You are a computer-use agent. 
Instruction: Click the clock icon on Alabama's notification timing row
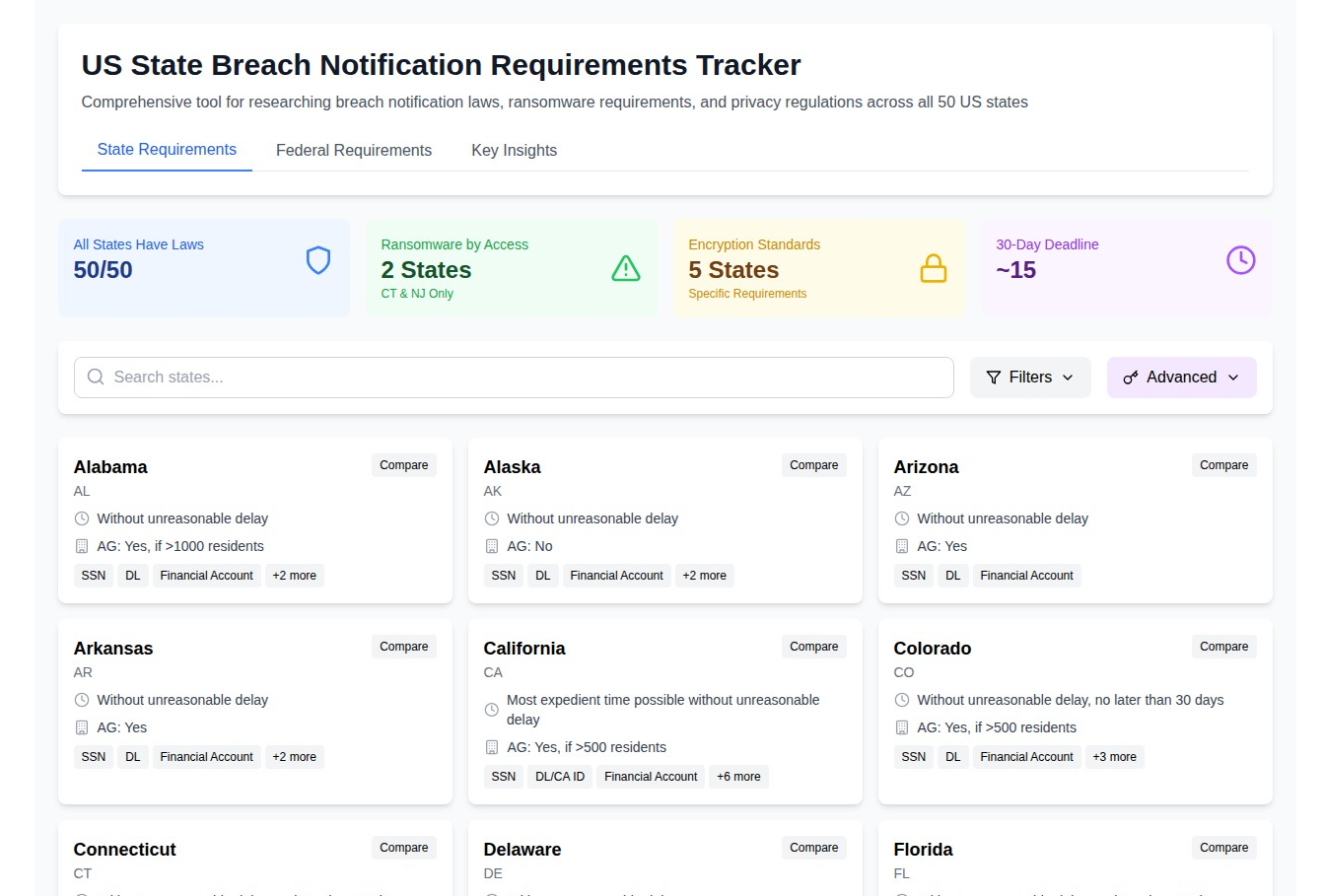click(x=81, y=517)
